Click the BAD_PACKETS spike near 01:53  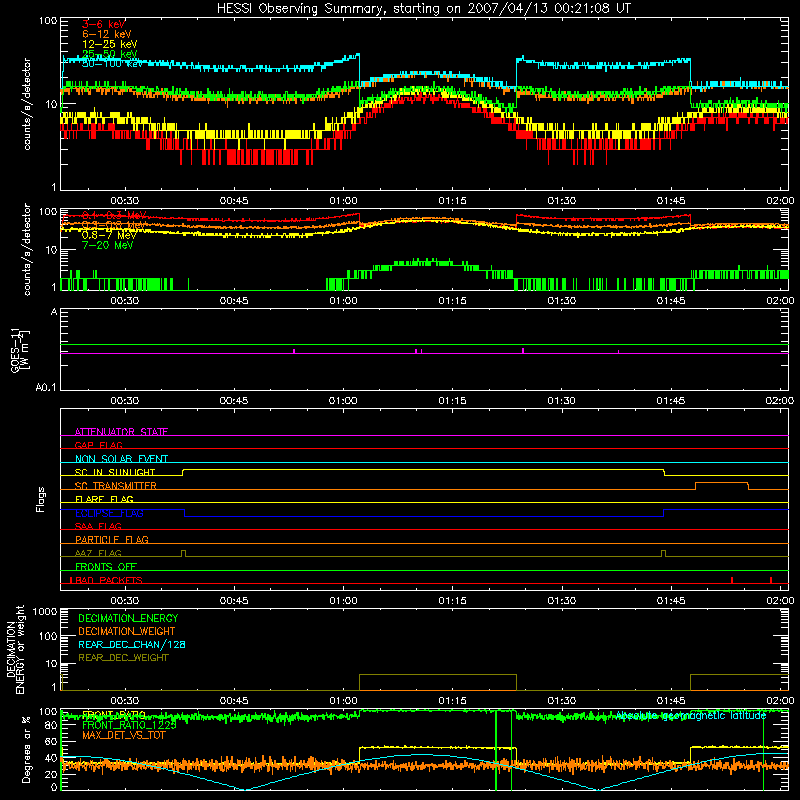tap(732, 580)
